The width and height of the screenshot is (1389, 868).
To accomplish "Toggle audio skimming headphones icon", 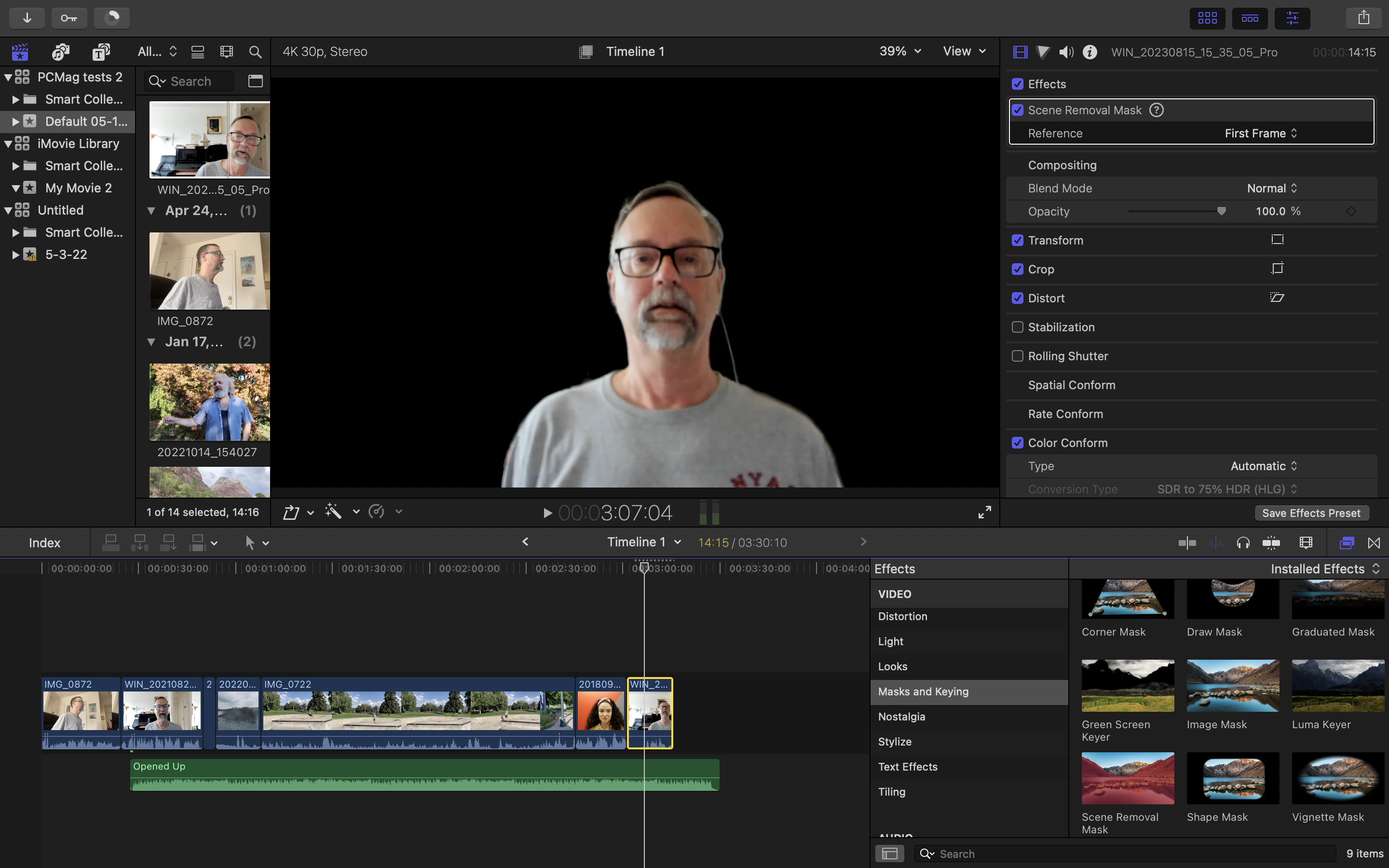I will click(x=1243, y=542).
